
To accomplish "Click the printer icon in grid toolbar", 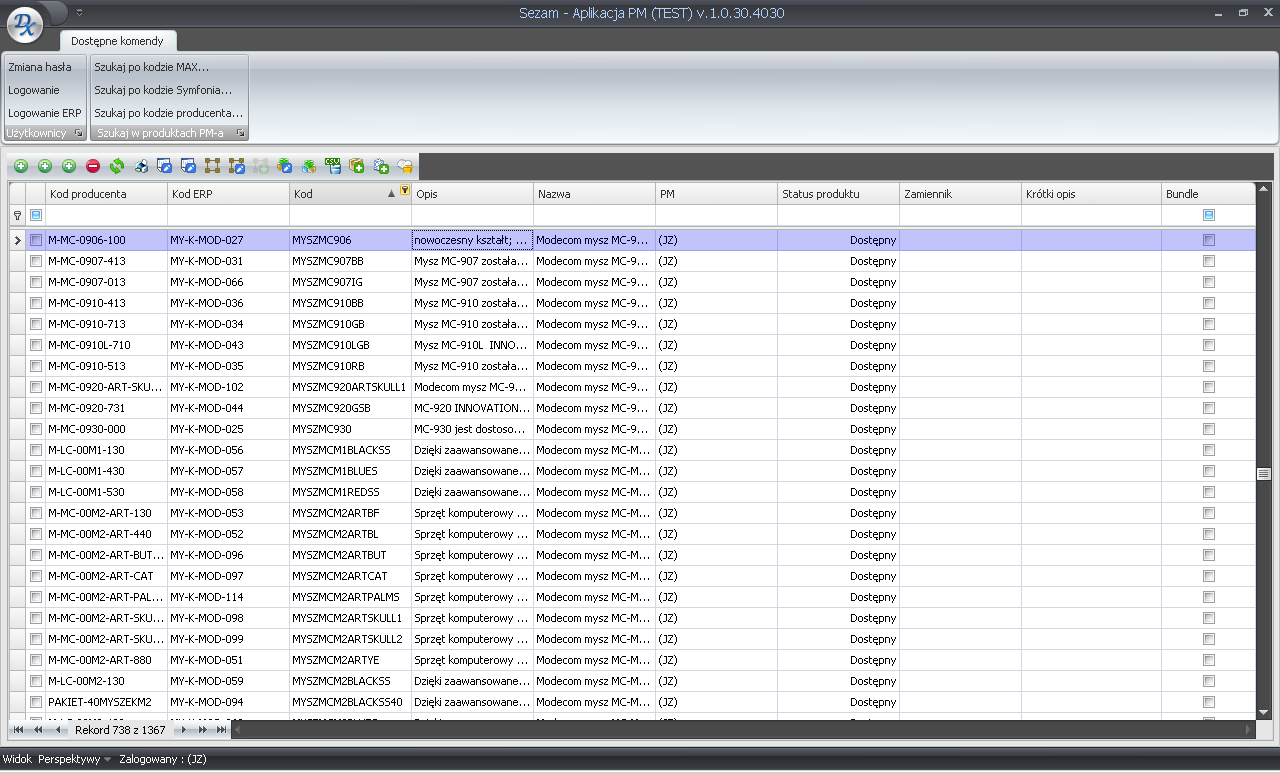I will pyautogui.click(x=141, y=166).
